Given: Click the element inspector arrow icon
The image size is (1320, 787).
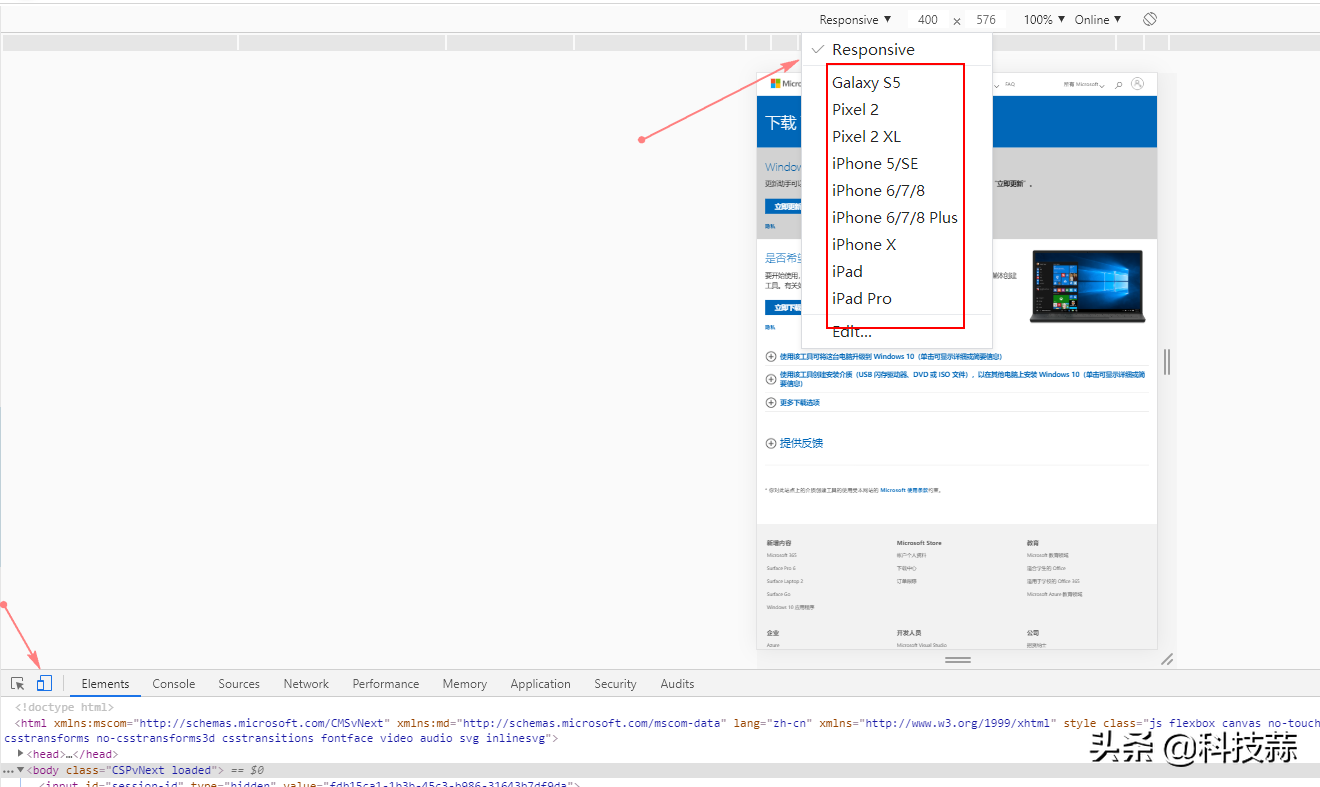Looking at the screenshot, I should (x=18, y=684).
